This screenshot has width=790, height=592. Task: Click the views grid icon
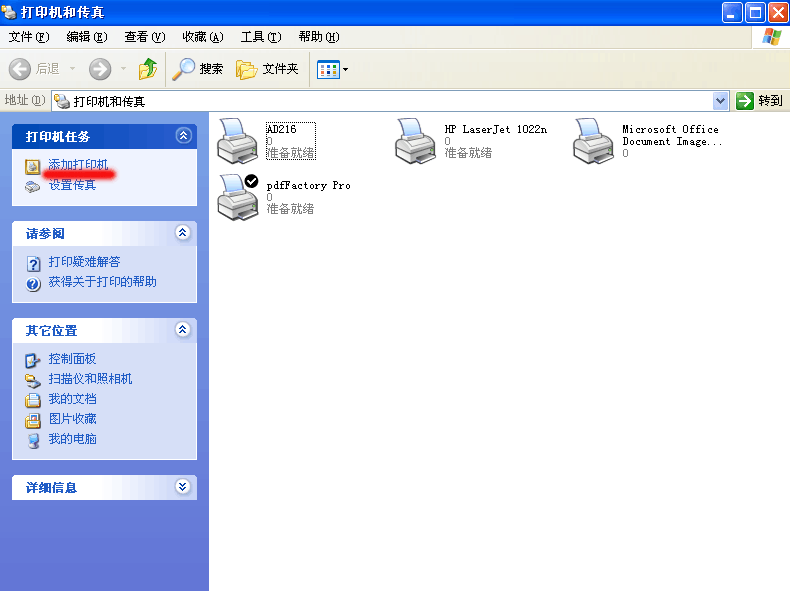(328, 70)
